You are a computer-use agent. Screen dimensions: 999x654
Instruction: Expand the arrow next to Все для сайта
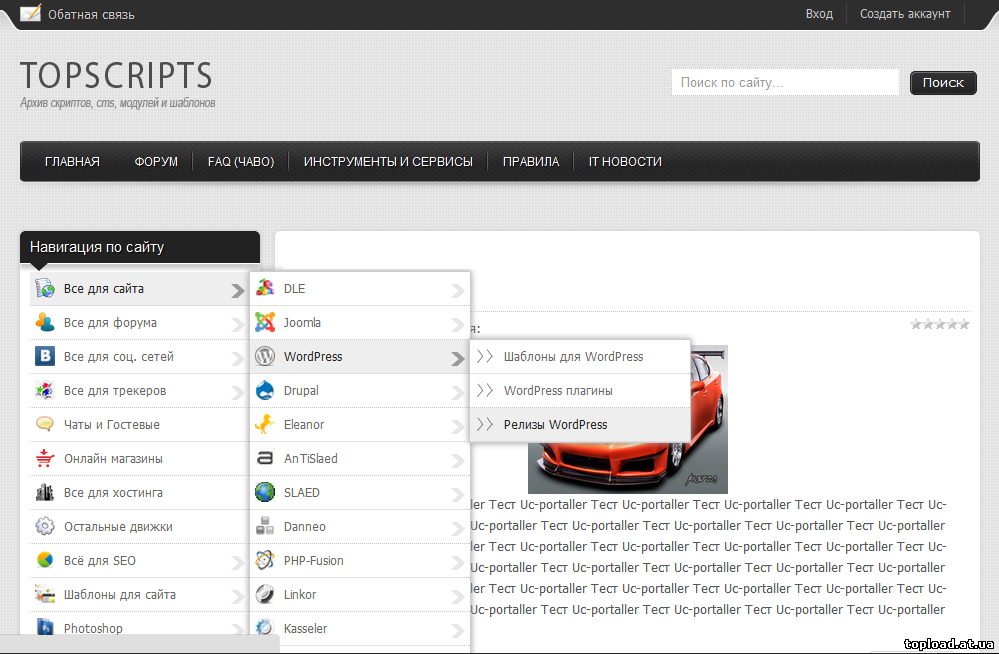coord(238,291)
